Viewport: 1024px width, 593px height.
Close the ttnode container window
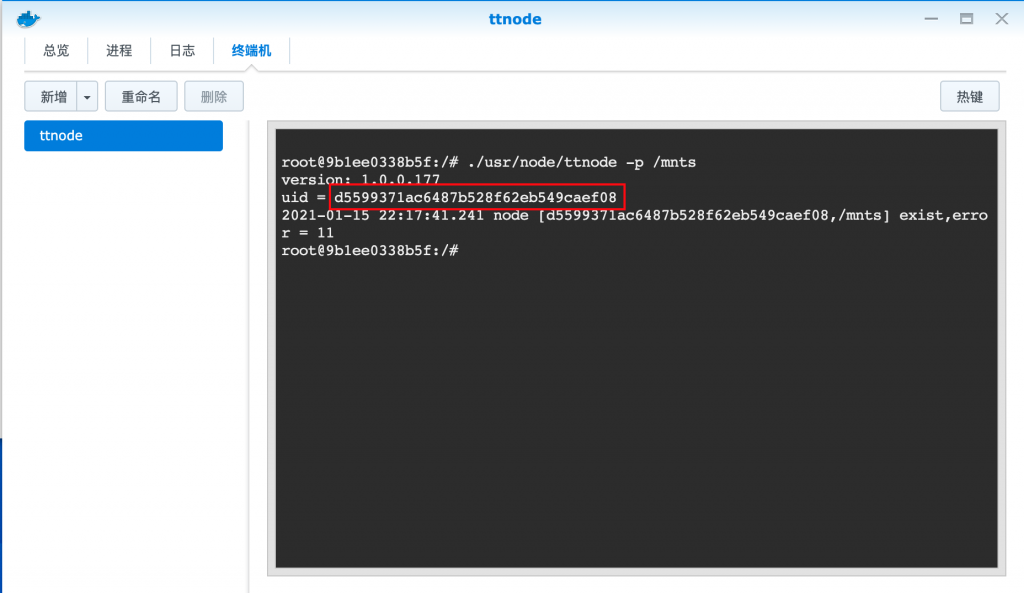1000,19
